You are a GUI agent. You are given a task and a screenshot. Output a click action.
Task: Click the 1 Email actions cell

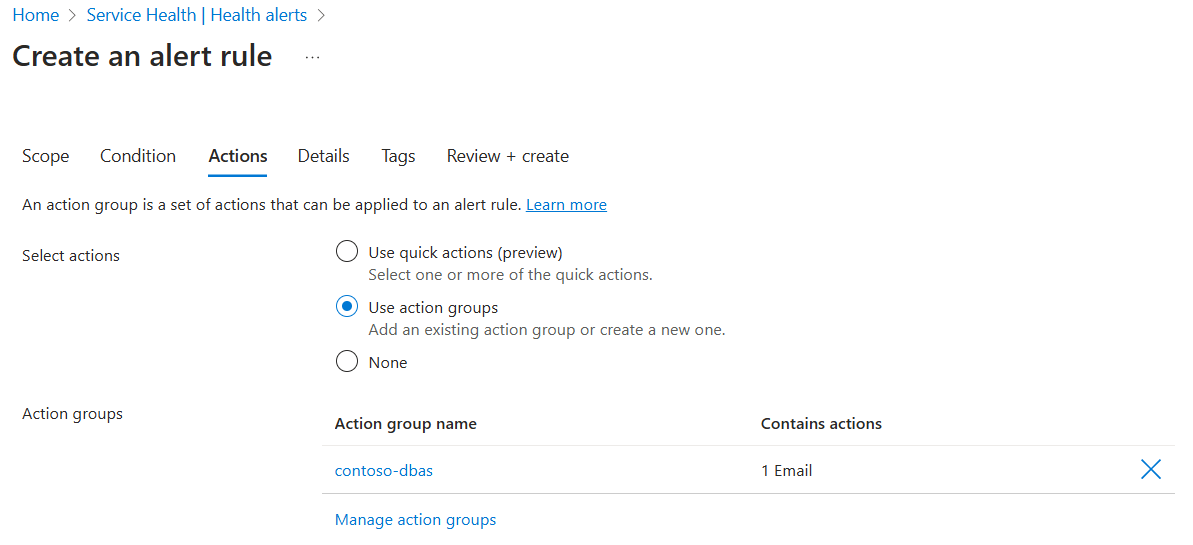coord(787,470)
